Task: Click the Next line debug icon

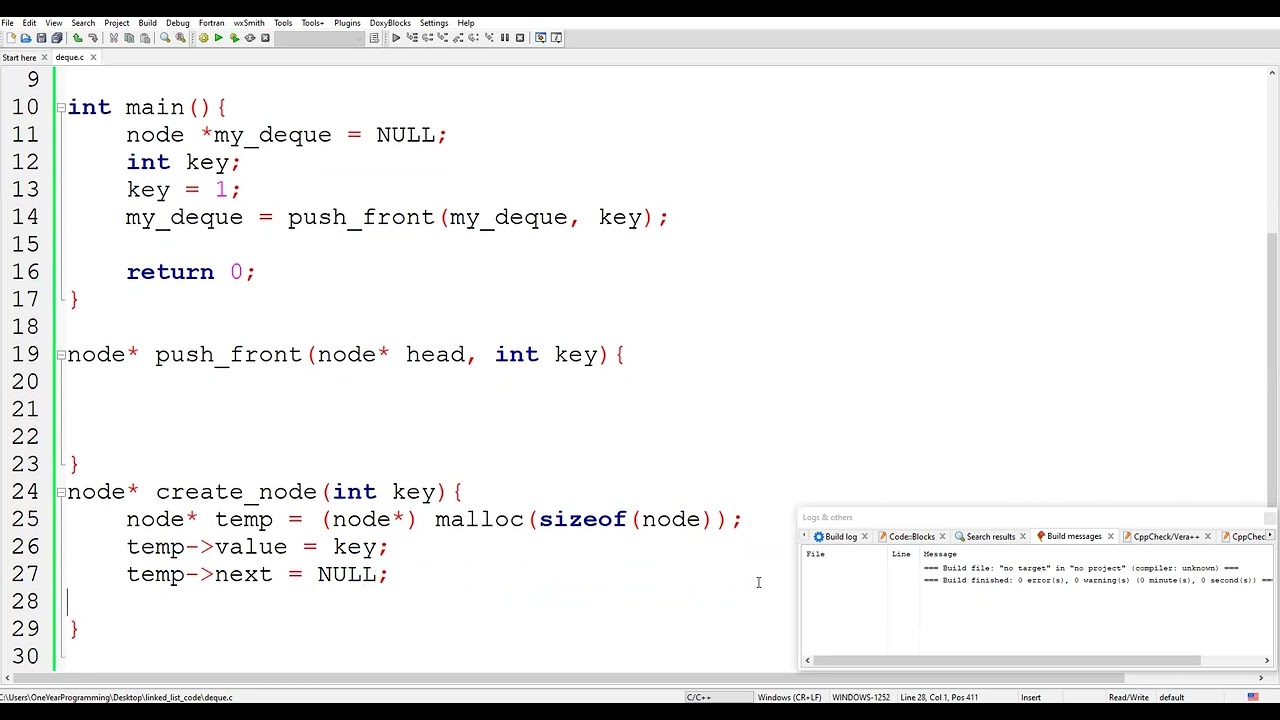Action: pos(427,38)
